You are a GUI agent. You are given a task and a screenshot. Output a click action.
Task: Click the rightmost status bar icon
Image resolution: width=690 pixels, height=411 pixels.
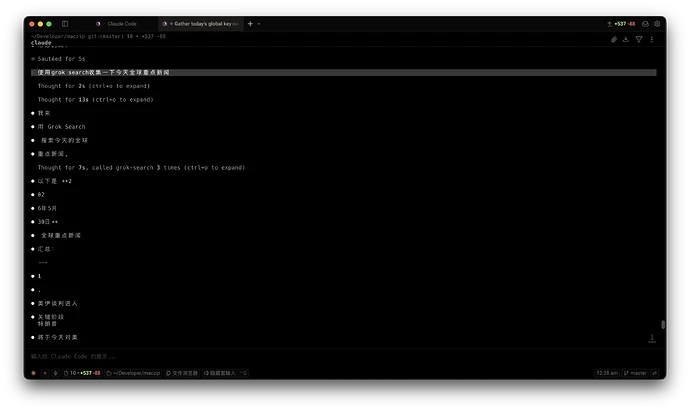[655, 373]
